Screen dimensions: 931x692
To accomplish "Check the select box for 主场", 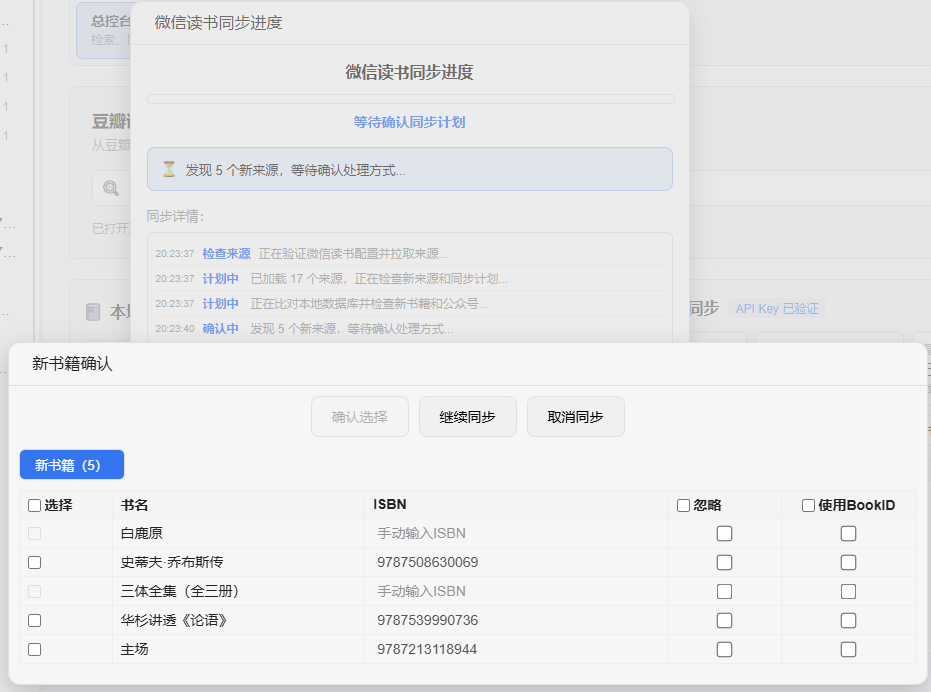I will point(34,650).
